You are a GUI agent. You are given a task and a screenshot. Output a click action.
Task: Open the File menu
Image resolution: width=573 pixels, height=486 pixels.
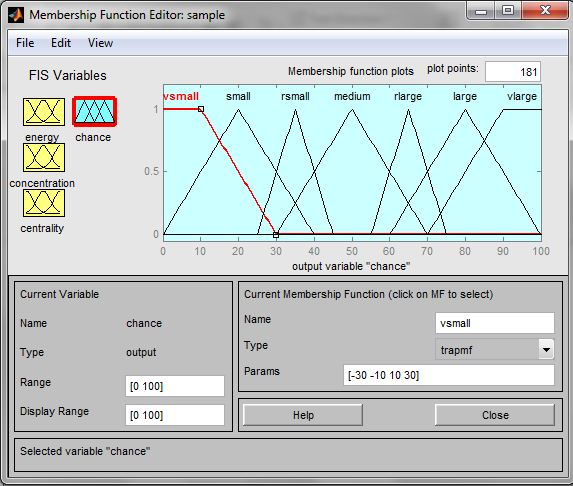coord(25,43)
